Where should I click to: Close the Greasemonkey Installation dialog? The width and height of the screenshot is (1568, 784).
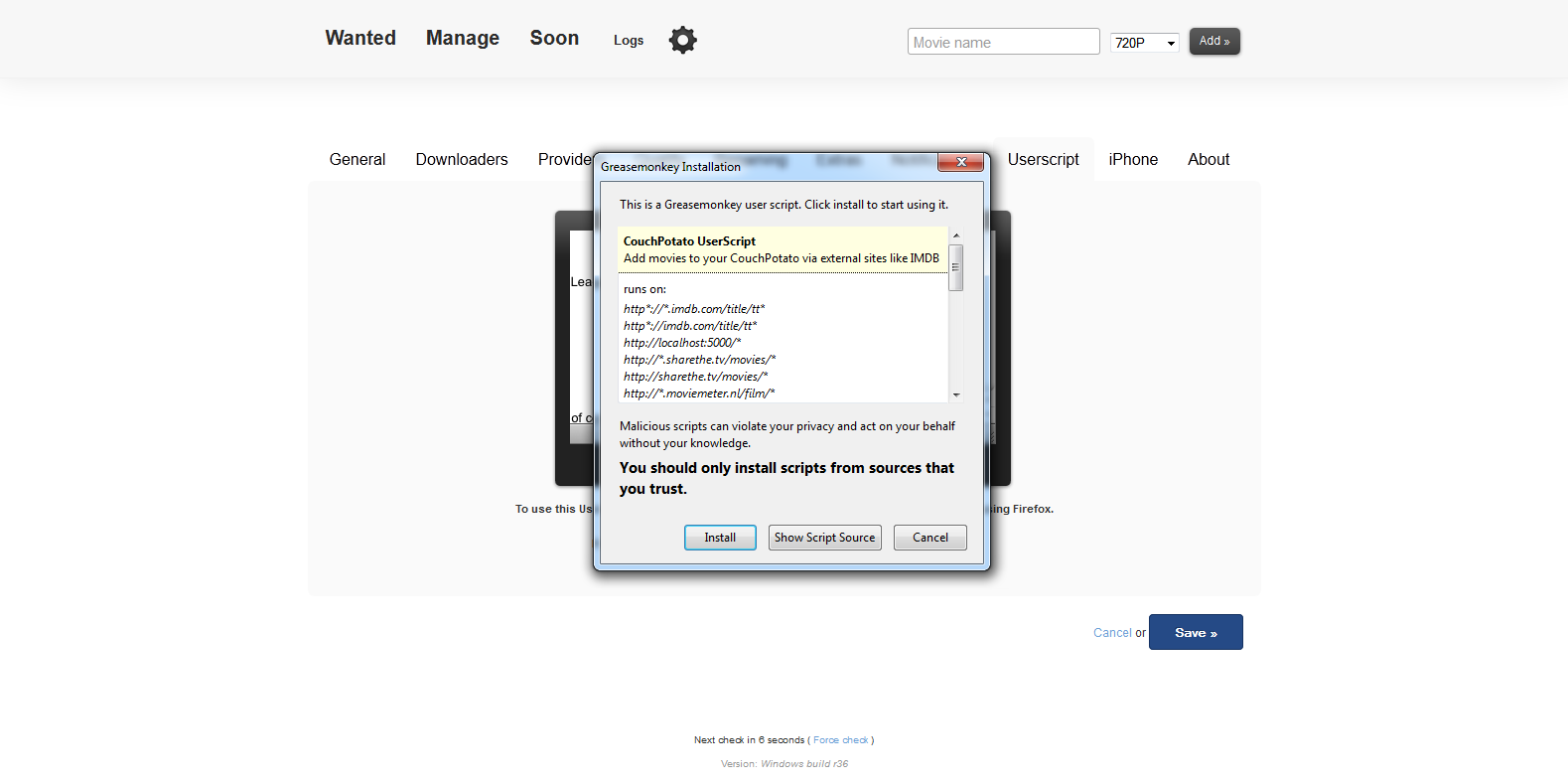(x=960, y=162)
